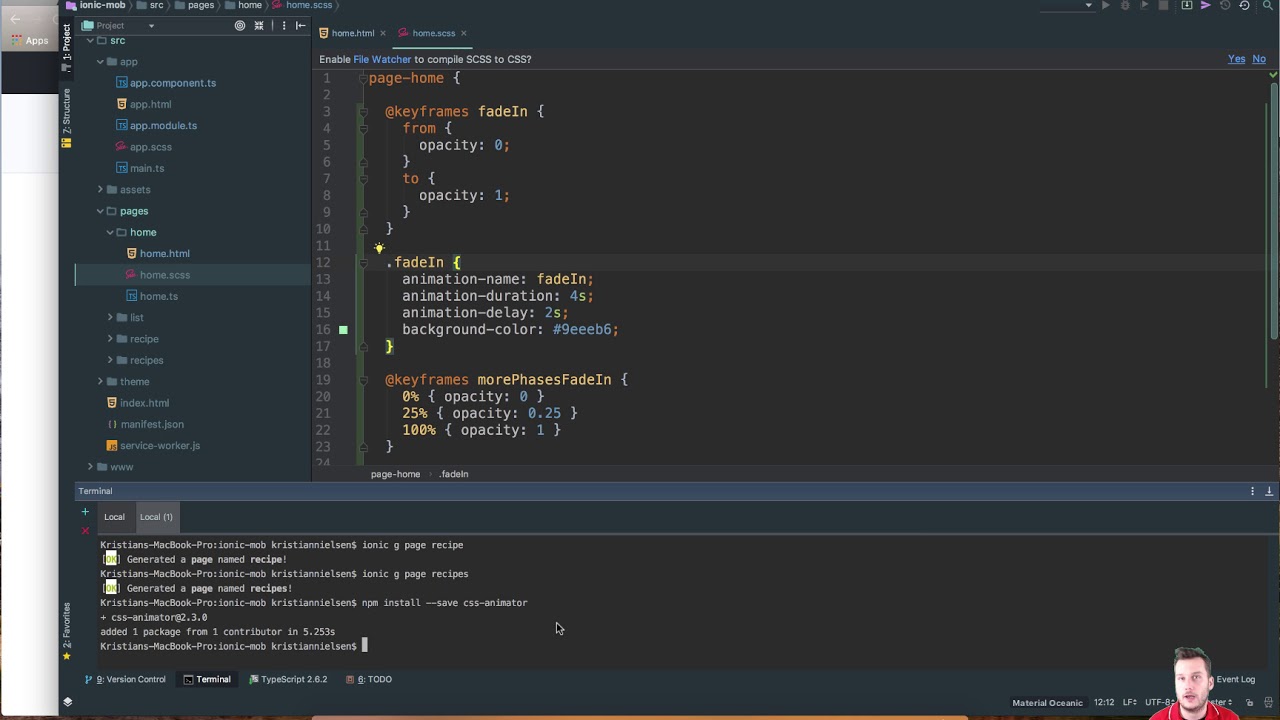
Task: Click the Revert rollback icon
Action: pos(1244,5)
